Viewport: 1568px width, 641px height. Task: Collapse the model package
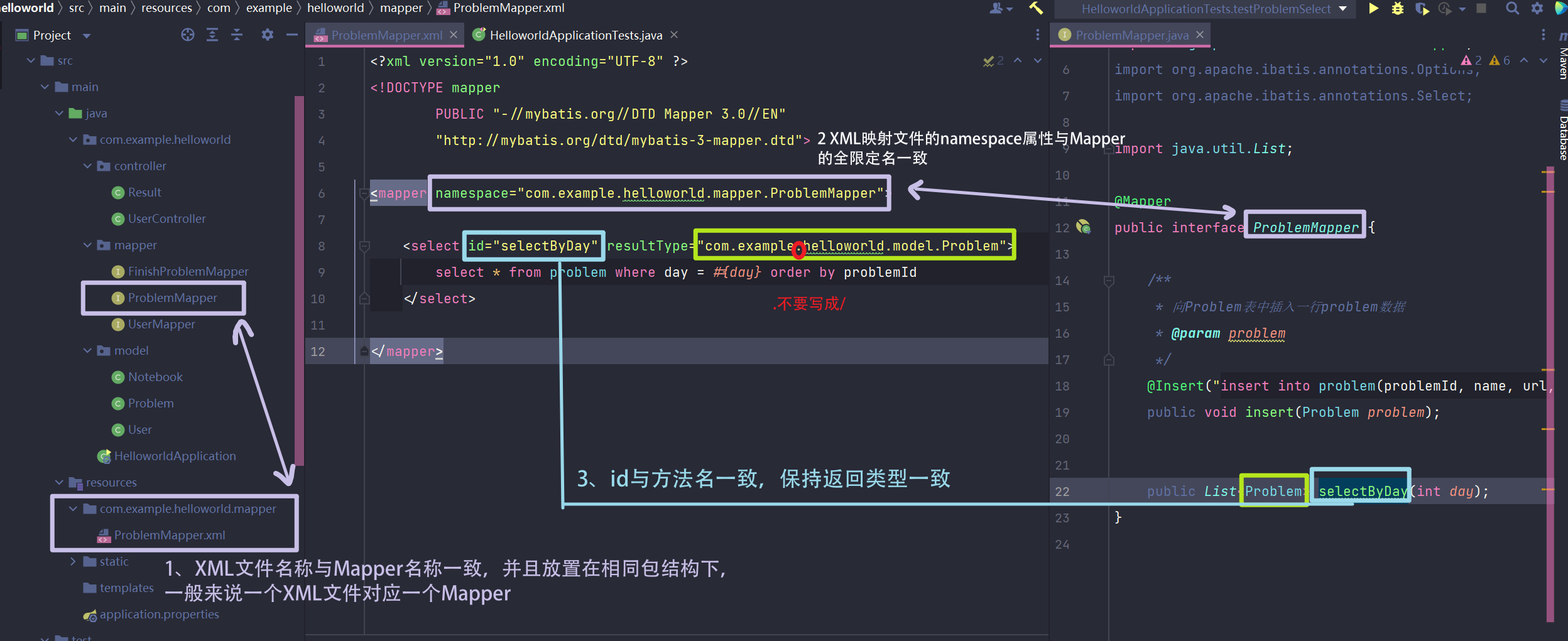87,351
